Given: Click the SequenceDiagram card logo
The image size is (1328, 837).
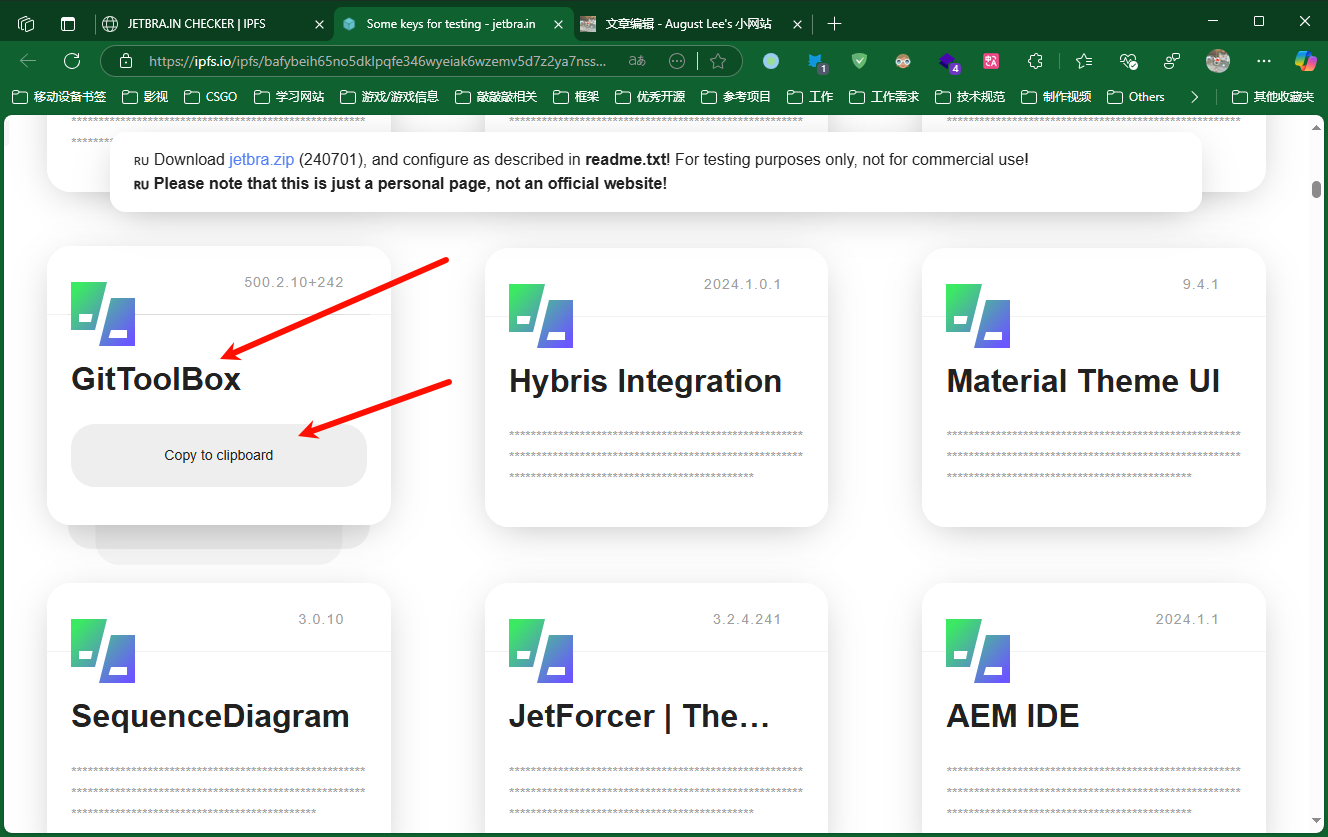Looking at the screenshot, I should tap(103, 651).
